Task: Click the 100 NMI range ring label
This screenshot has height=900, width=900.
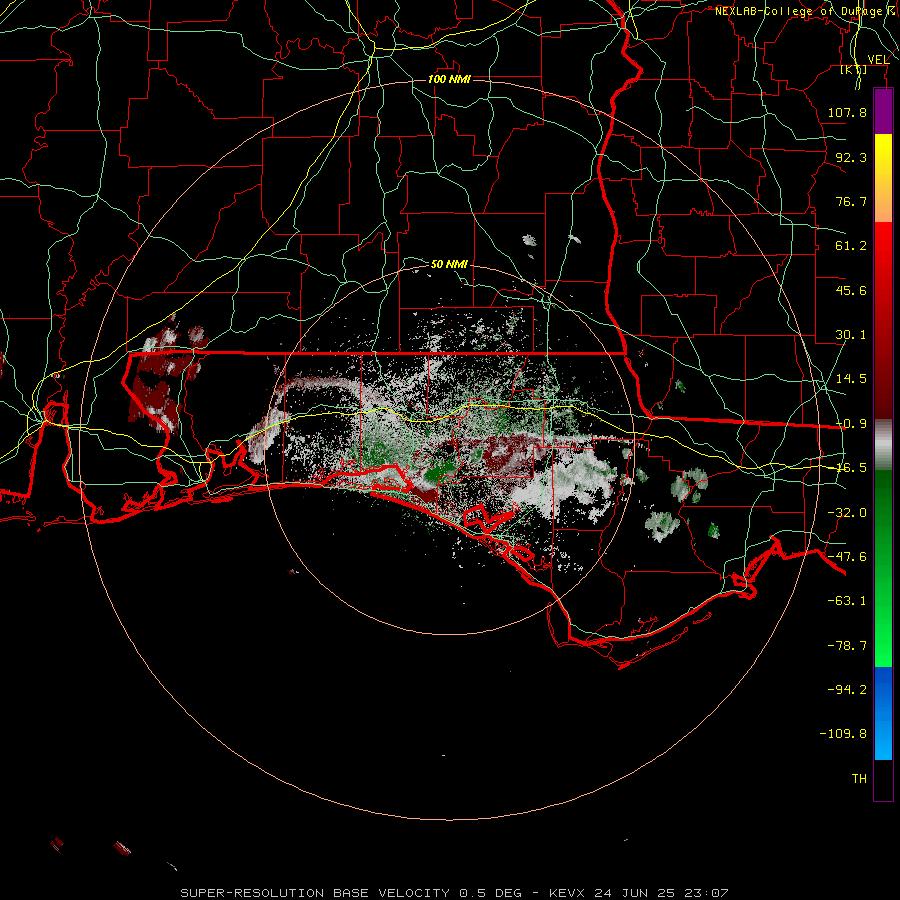Action: point(449,79)
